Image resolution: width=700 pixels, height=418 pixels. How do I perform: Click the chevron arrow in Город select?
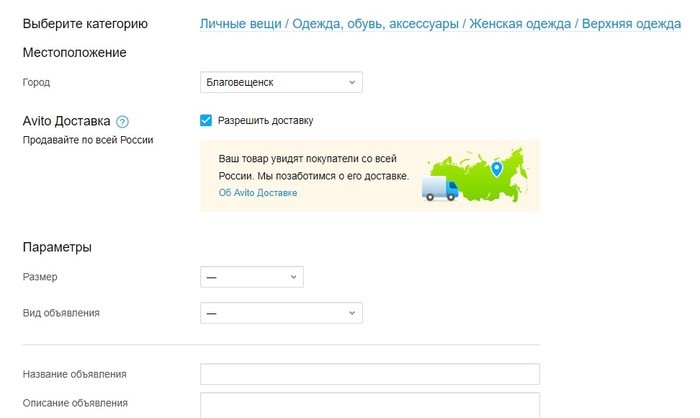(x=352, y=82)
